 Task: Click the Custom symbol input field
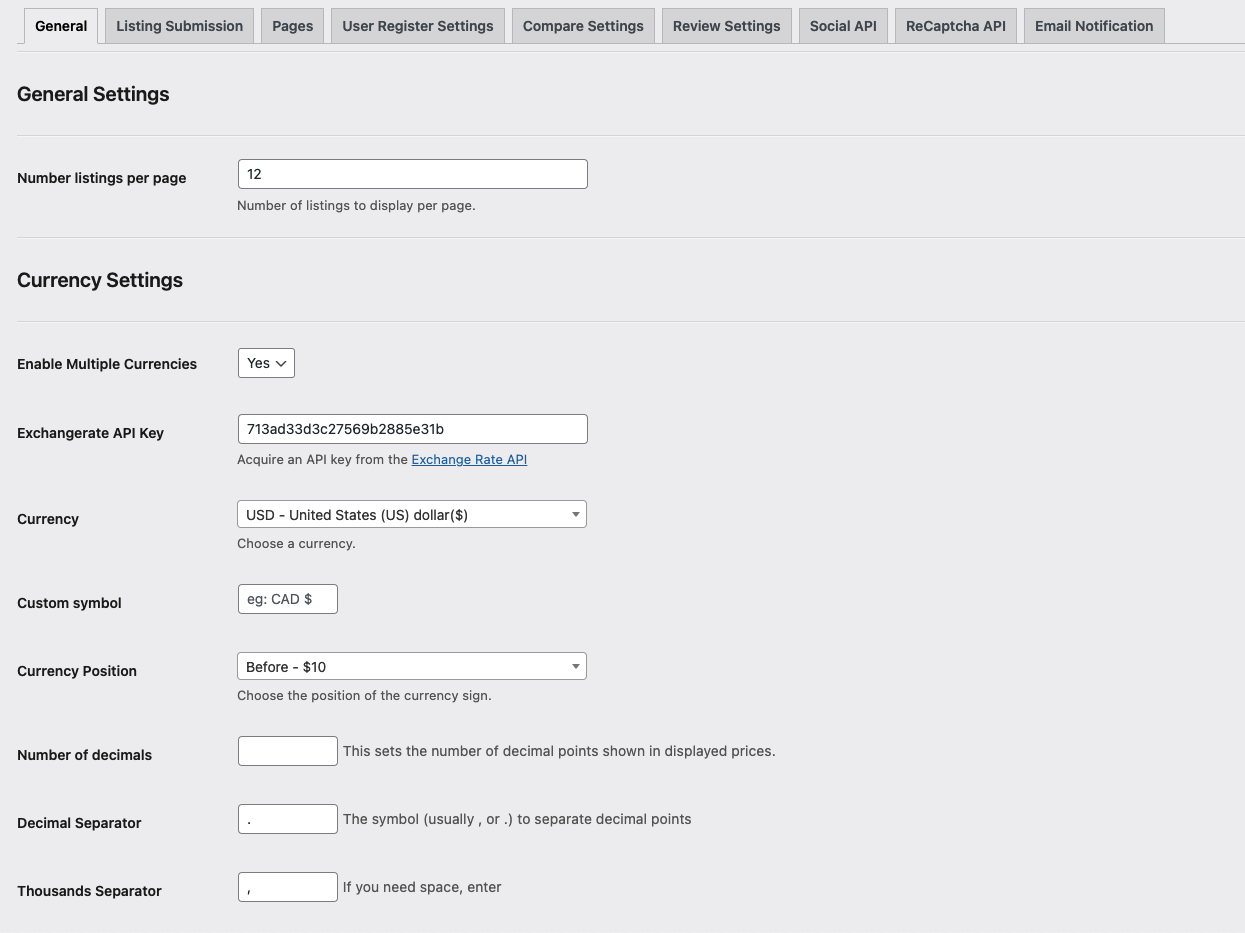(x=287, y=599)
